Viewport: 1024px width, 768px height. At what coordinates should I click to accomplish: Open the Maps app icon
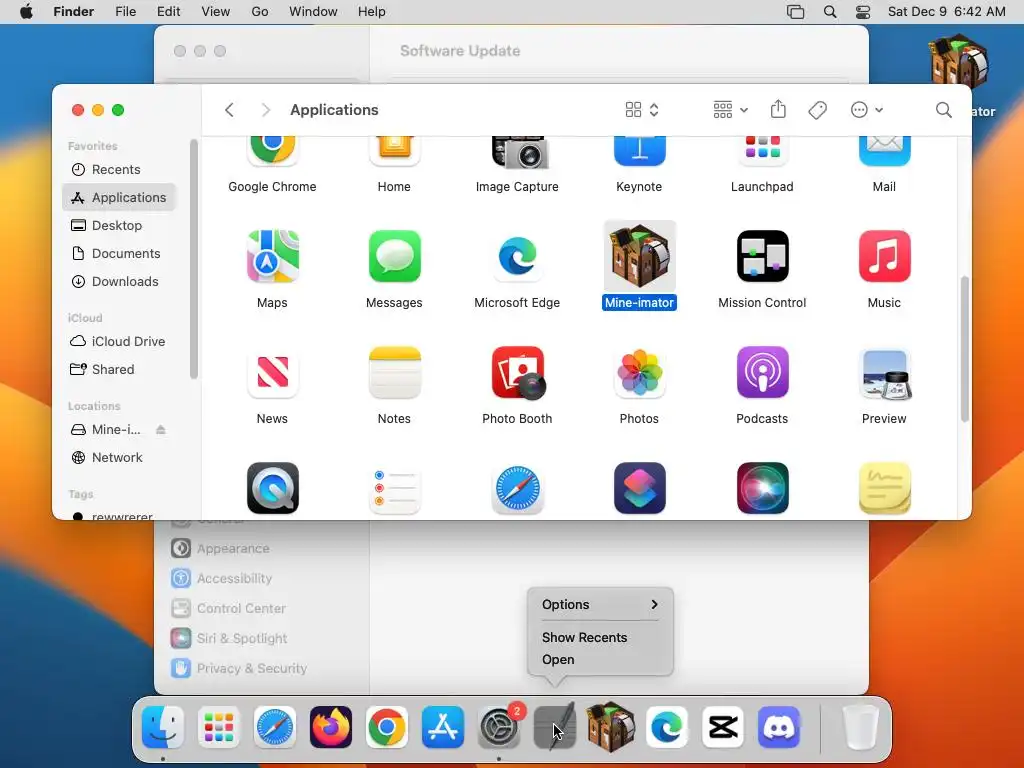pyautogui.click(x=272, y=256)
